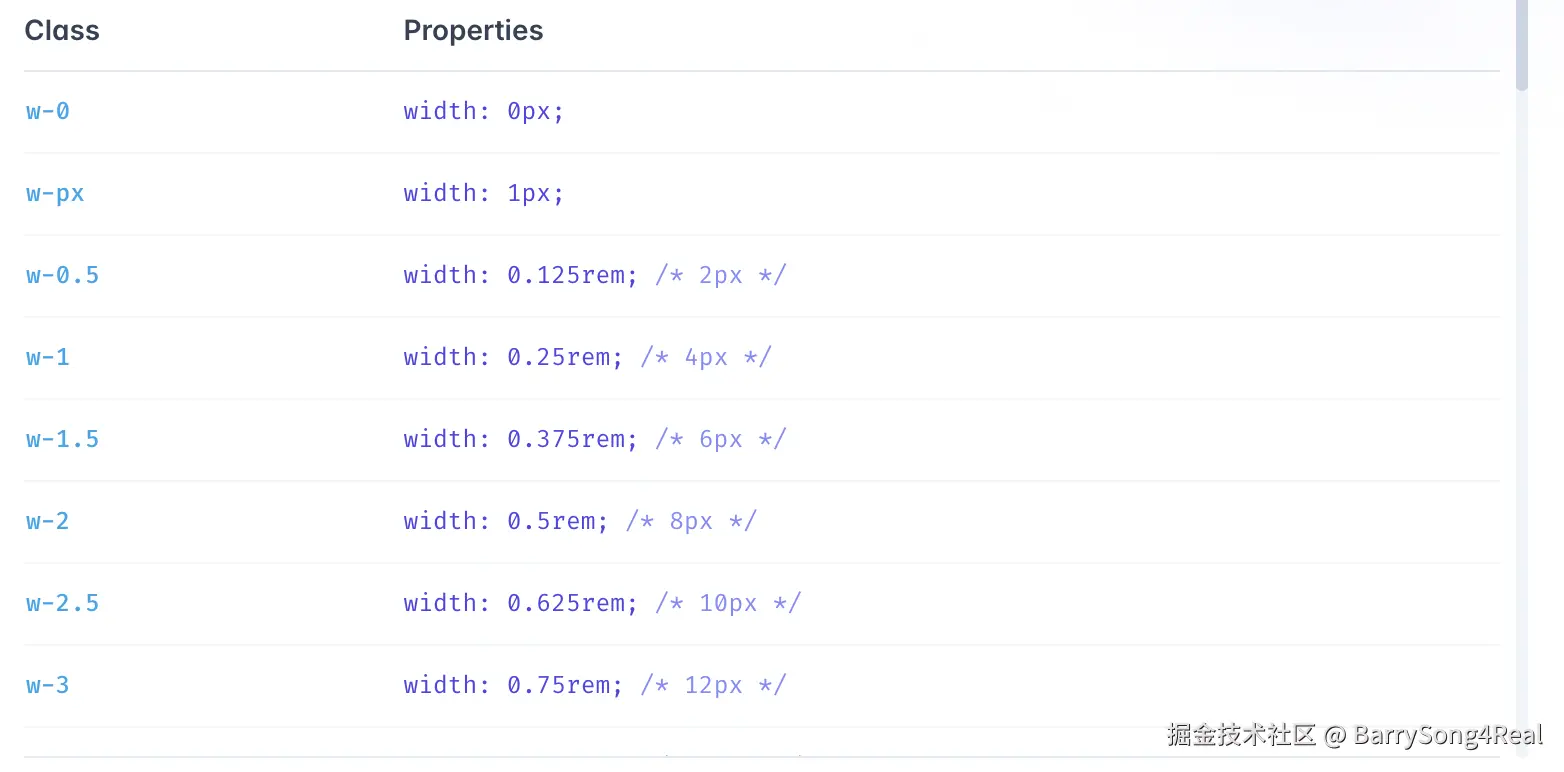
Task: Click the 'width: 0.25rem;' property value
Action: pyautogui.click(x=513, y=357)
